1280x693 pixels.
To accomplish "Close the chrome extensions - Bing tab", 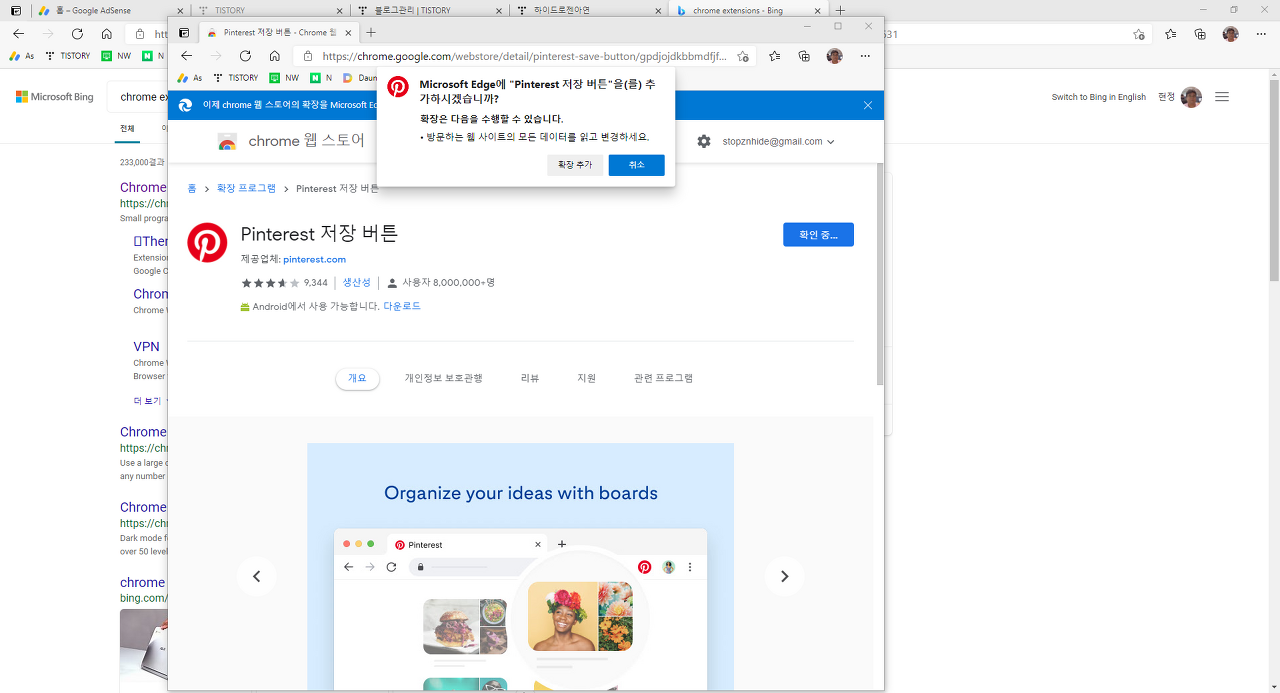I will point(817,10).
